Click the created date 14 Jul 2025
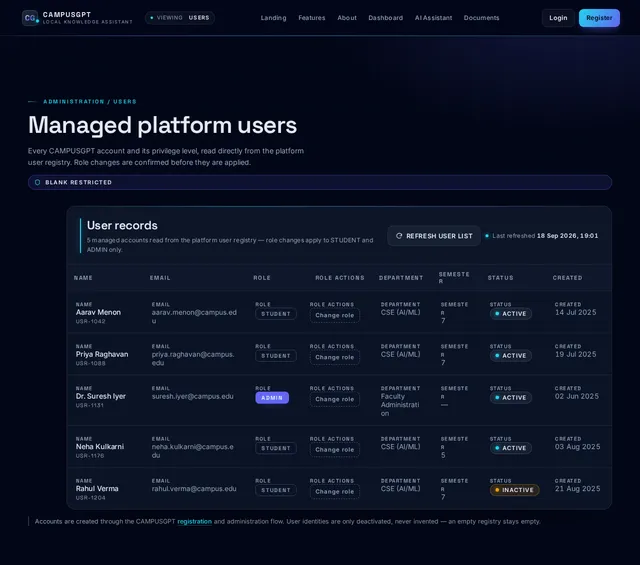 (576, 312)
